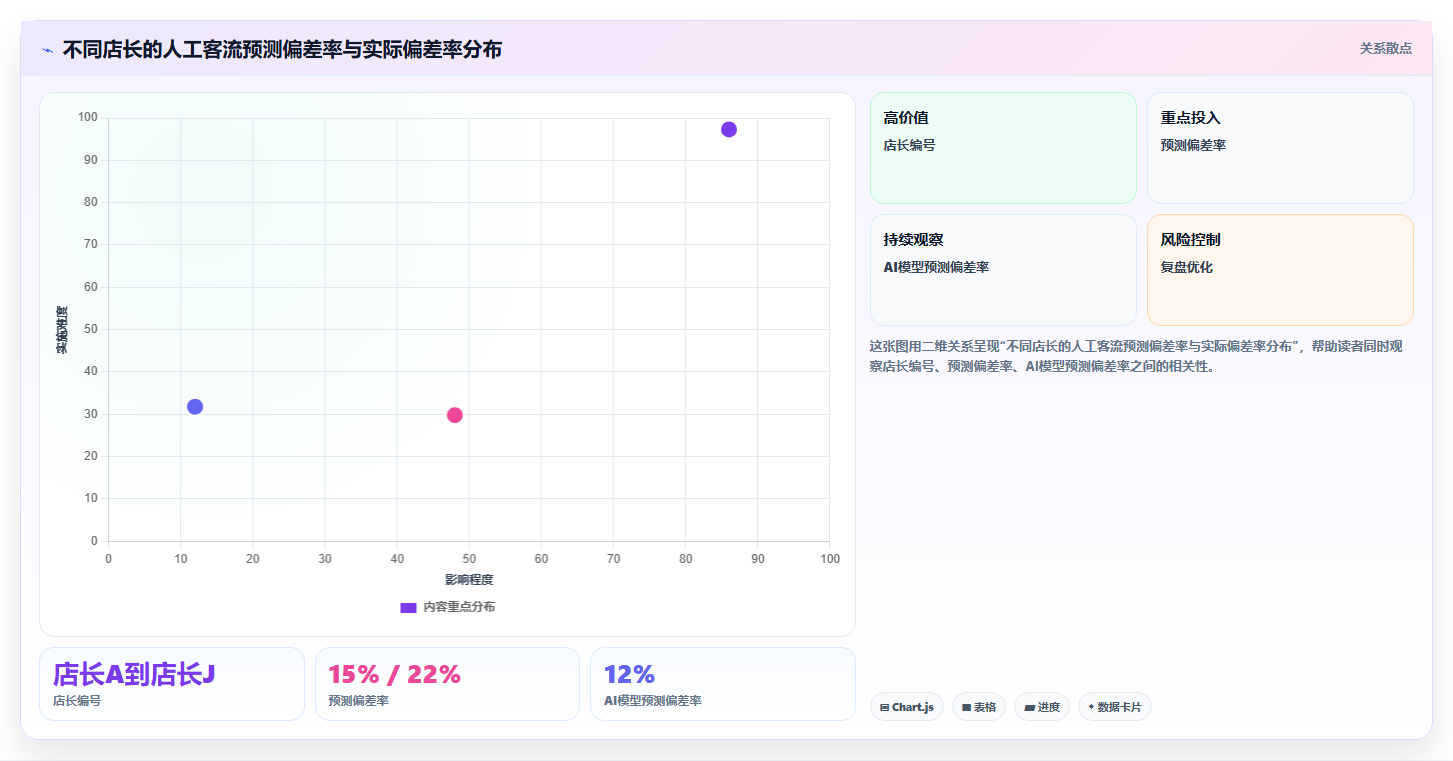Click the blue scatter point near value 30
The image size is (1453, 761).
(195, 406)
